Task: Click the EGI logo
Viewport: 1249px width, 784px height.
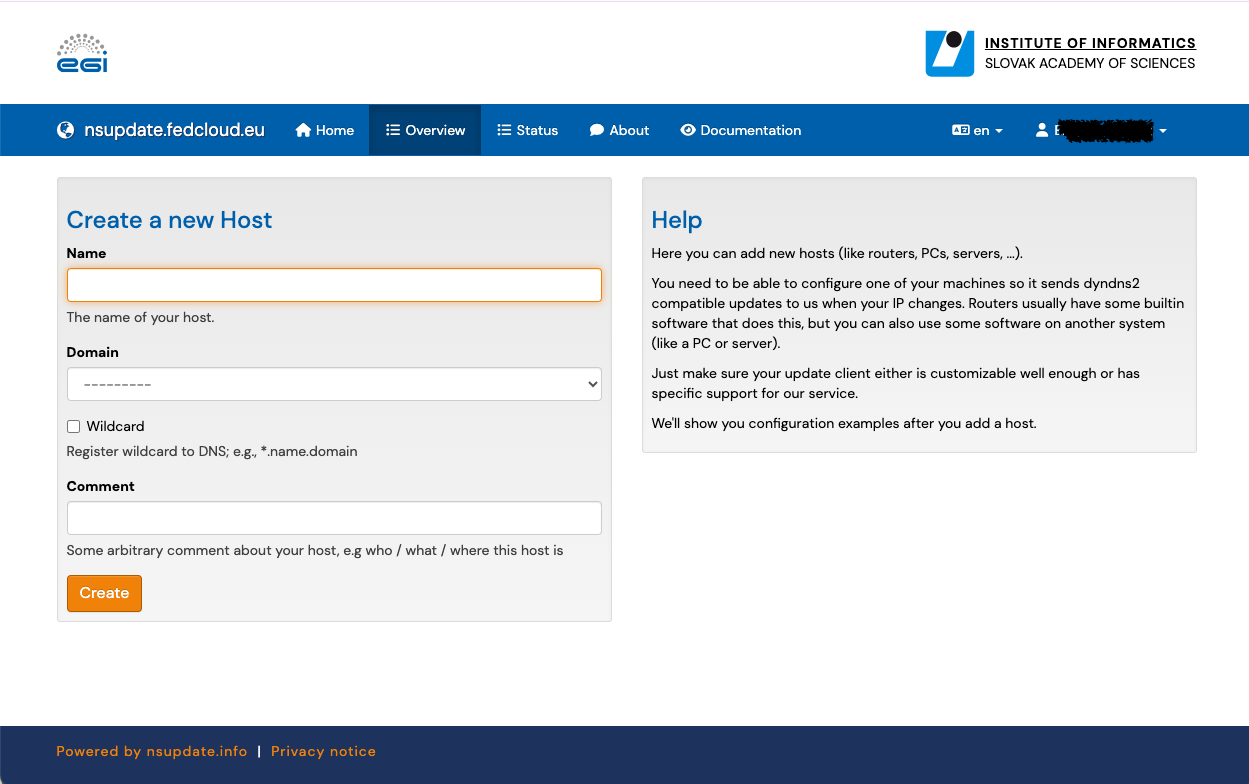Action: click(82, 53)
